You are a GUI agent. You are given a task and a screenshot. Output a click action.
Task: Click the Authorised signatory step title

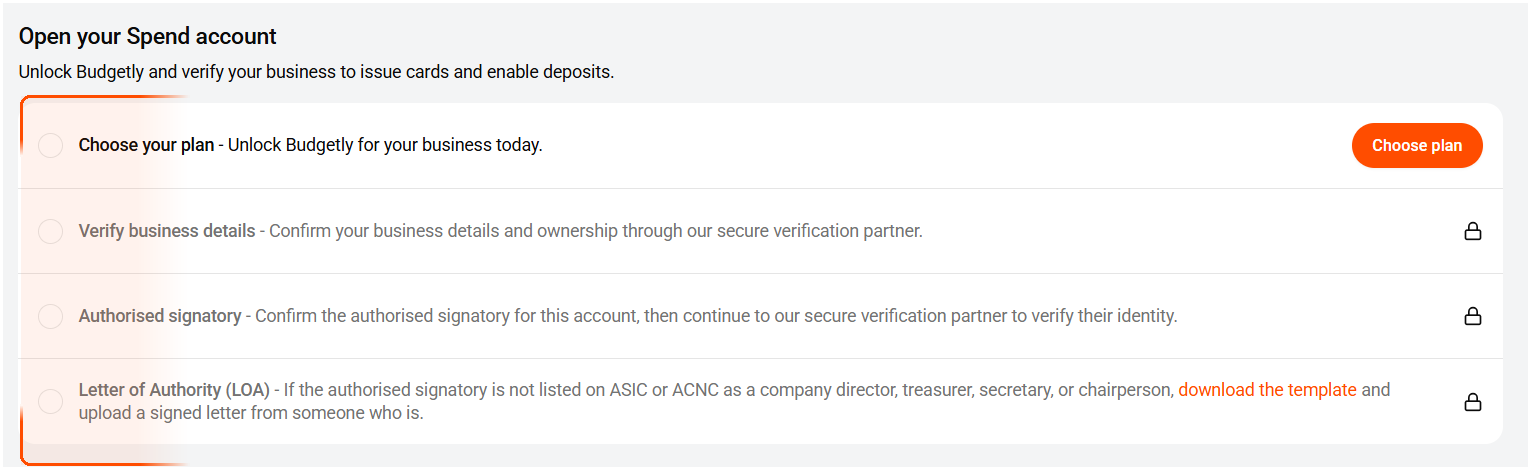coord(160,316)
